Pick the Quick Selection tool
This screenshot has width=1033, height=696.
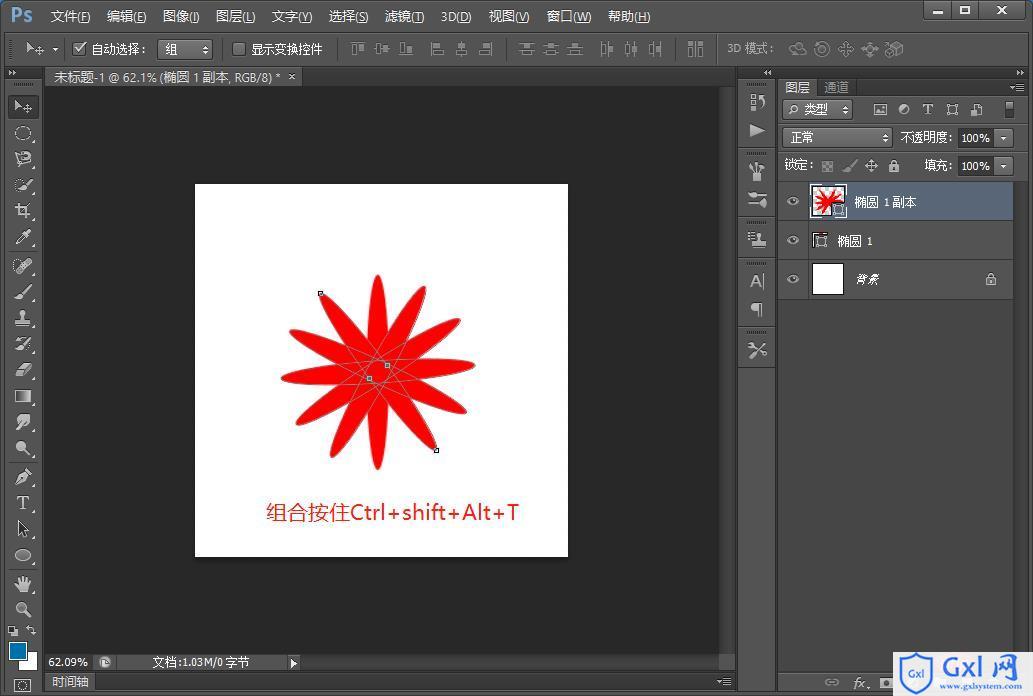[23, 185]
